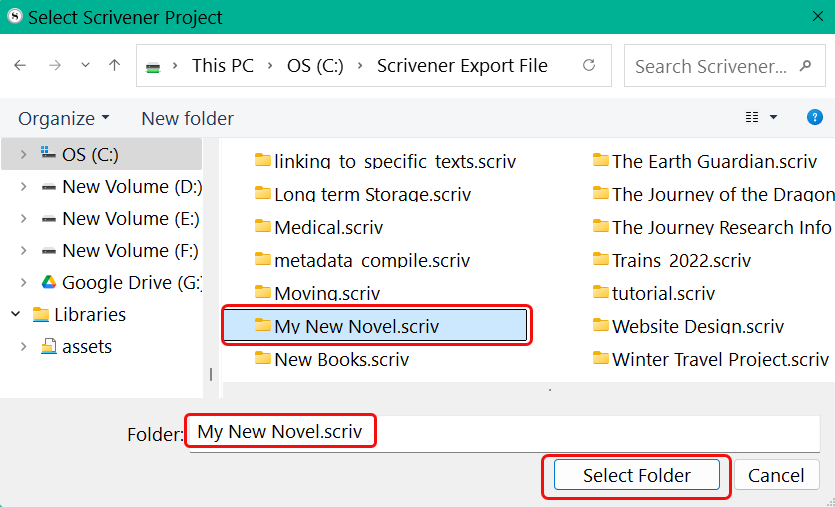Click the Scrivener icon in title bar
The image size is (835, 507).
pyautogui.click(x=15, y=17)
